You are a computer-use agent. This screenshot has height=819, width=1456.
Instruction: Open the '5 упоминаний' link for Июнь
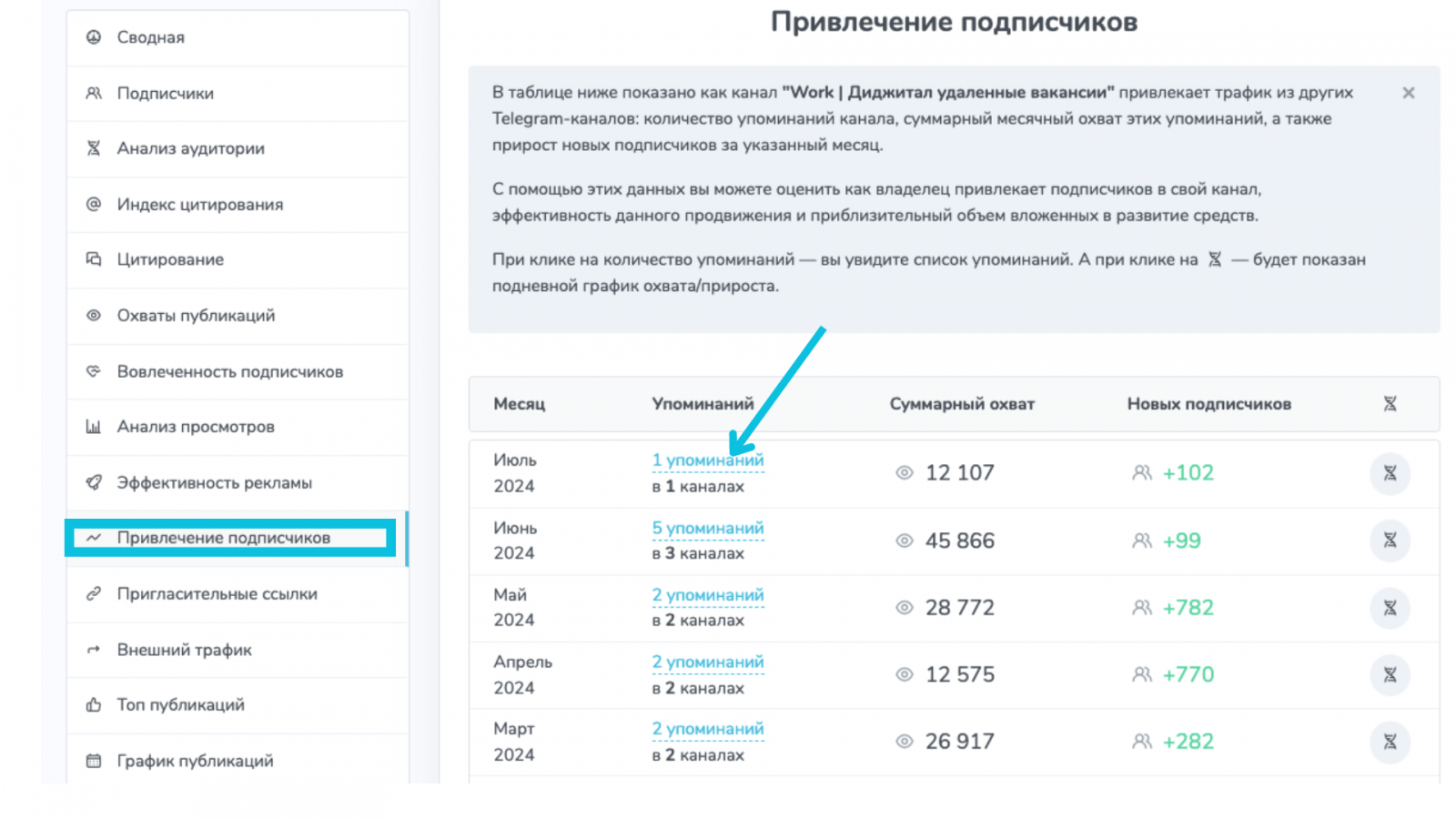coord(707,528)
